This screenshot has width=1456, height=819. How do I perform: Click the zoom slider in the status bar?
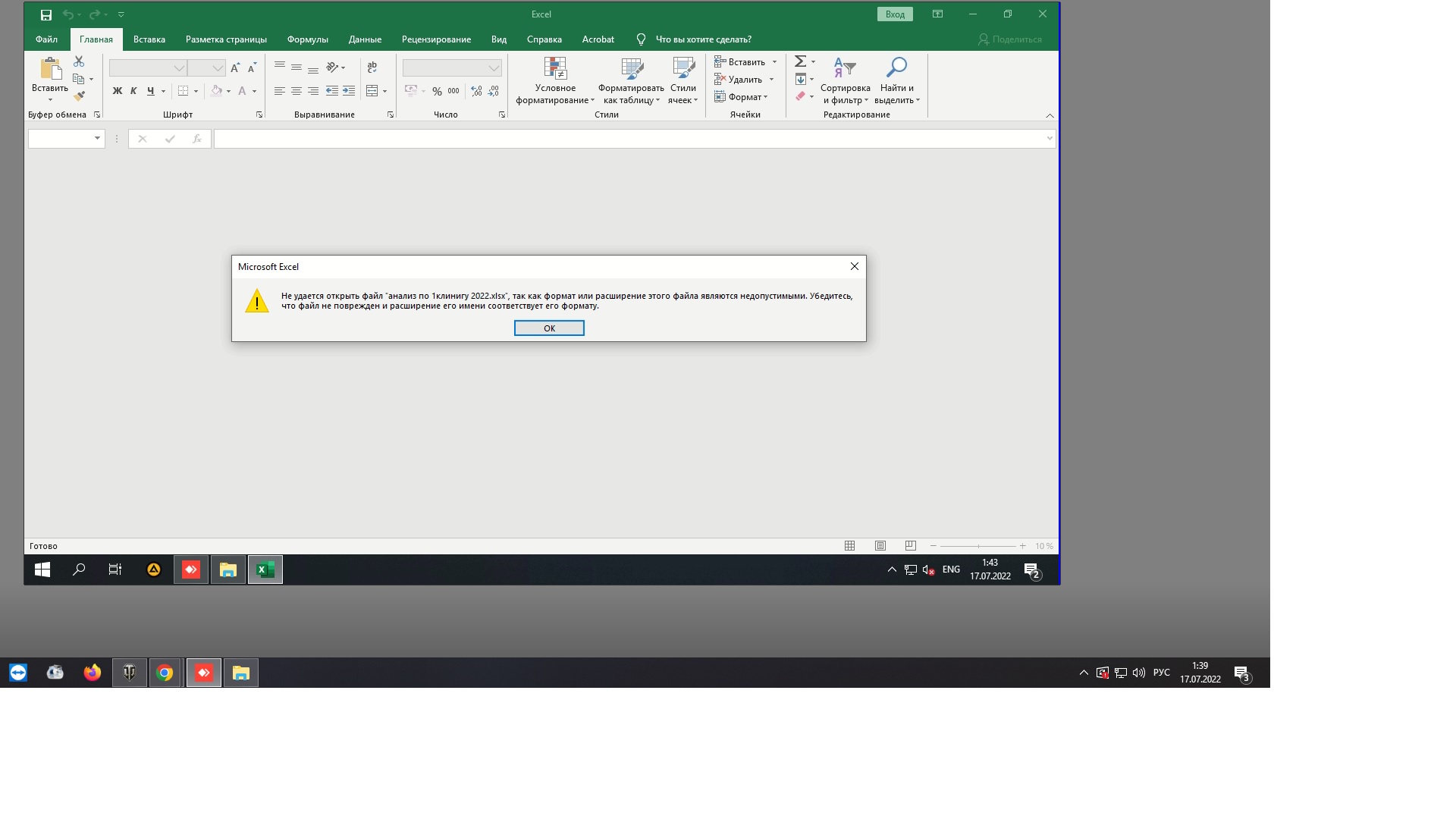coord(977,546)
